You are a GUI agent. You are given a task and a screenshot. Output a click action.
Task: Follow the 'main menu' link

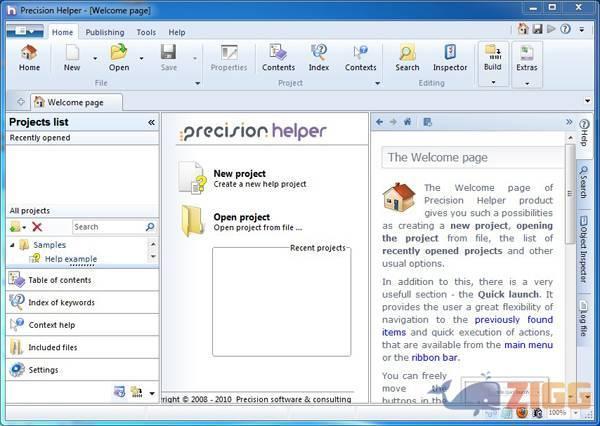[528, 345]
